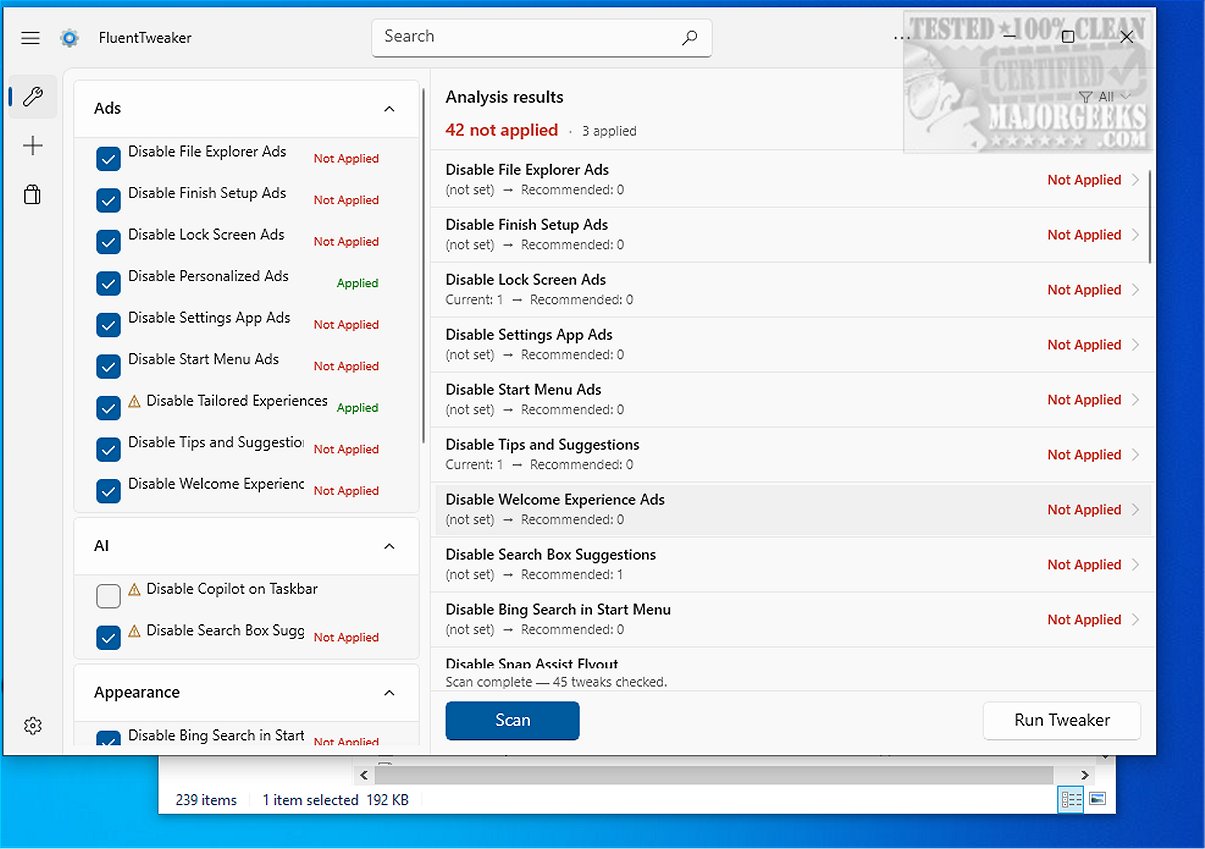Open the clipboard sidebar page
Screen dimensions: 1205x849
click(33, 194)
